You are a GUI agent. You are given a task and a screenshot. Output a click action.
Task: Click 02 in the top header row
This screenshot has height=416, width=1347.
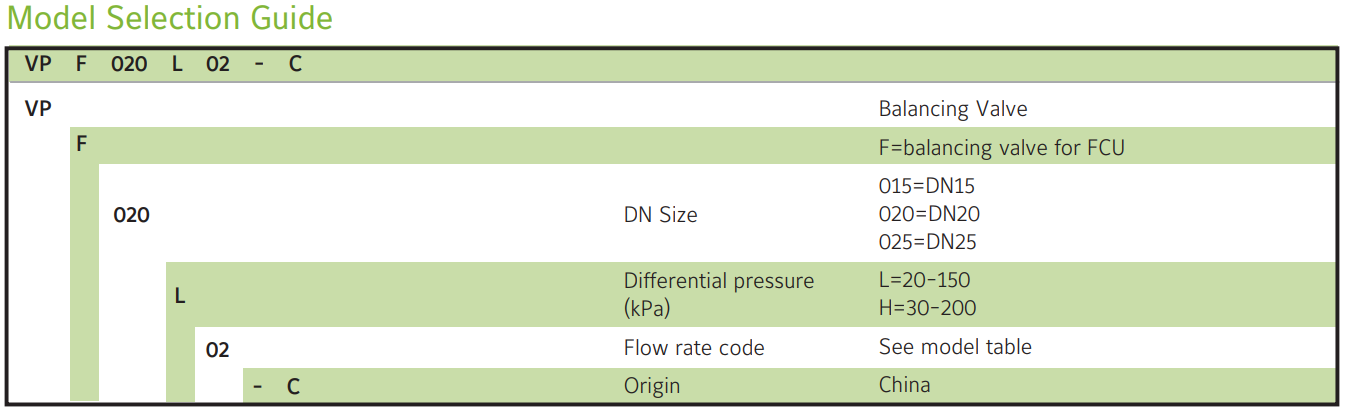coord(217,65)
